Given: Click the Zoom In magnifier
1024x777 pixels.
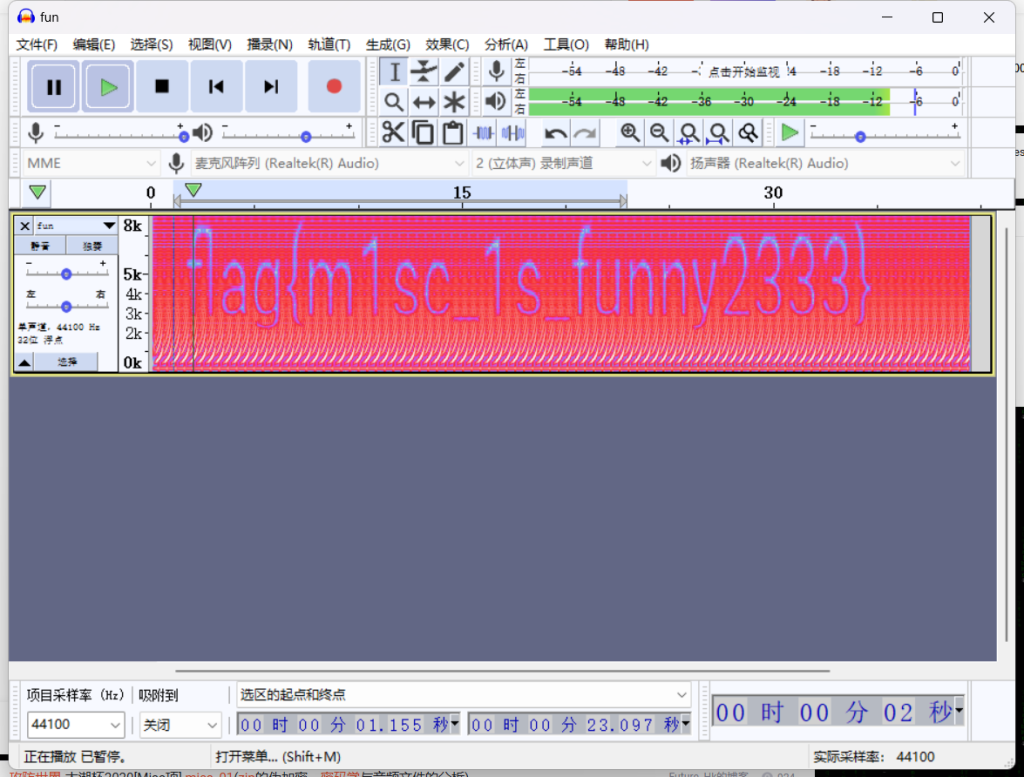Looking at the screenshot, I should pos(629,133).
